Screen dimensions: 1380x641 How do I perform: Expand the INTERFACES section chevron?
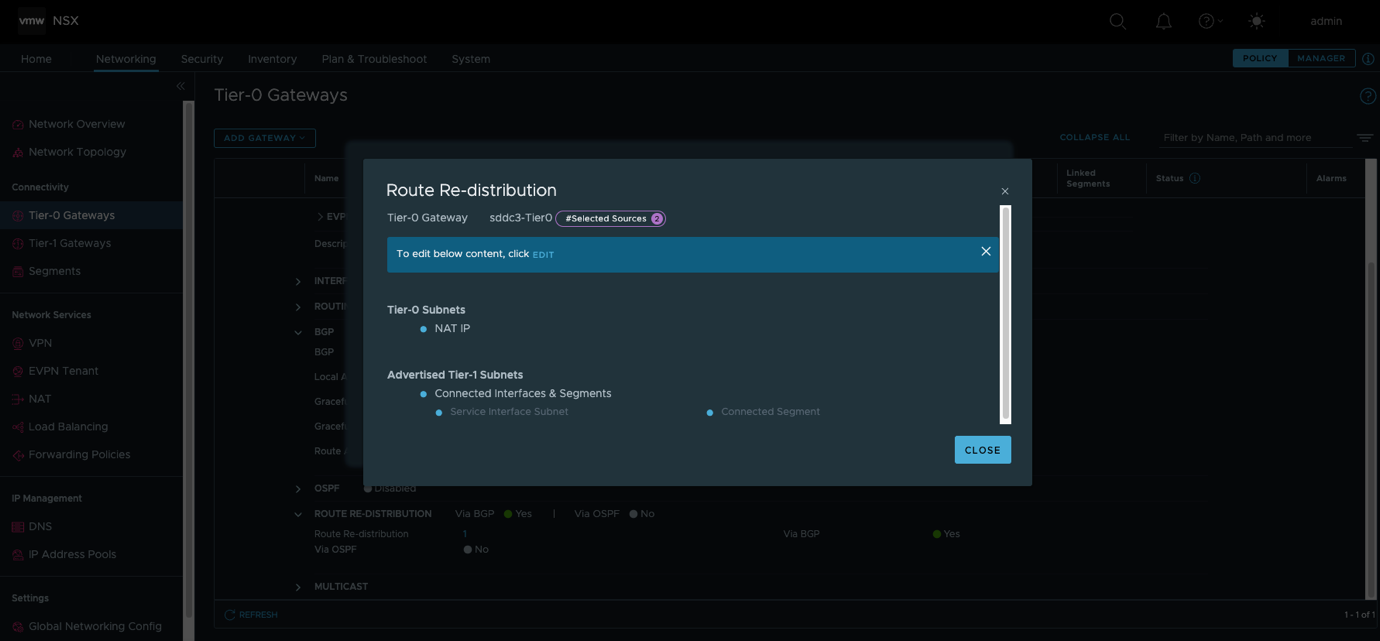pos(298,282)
